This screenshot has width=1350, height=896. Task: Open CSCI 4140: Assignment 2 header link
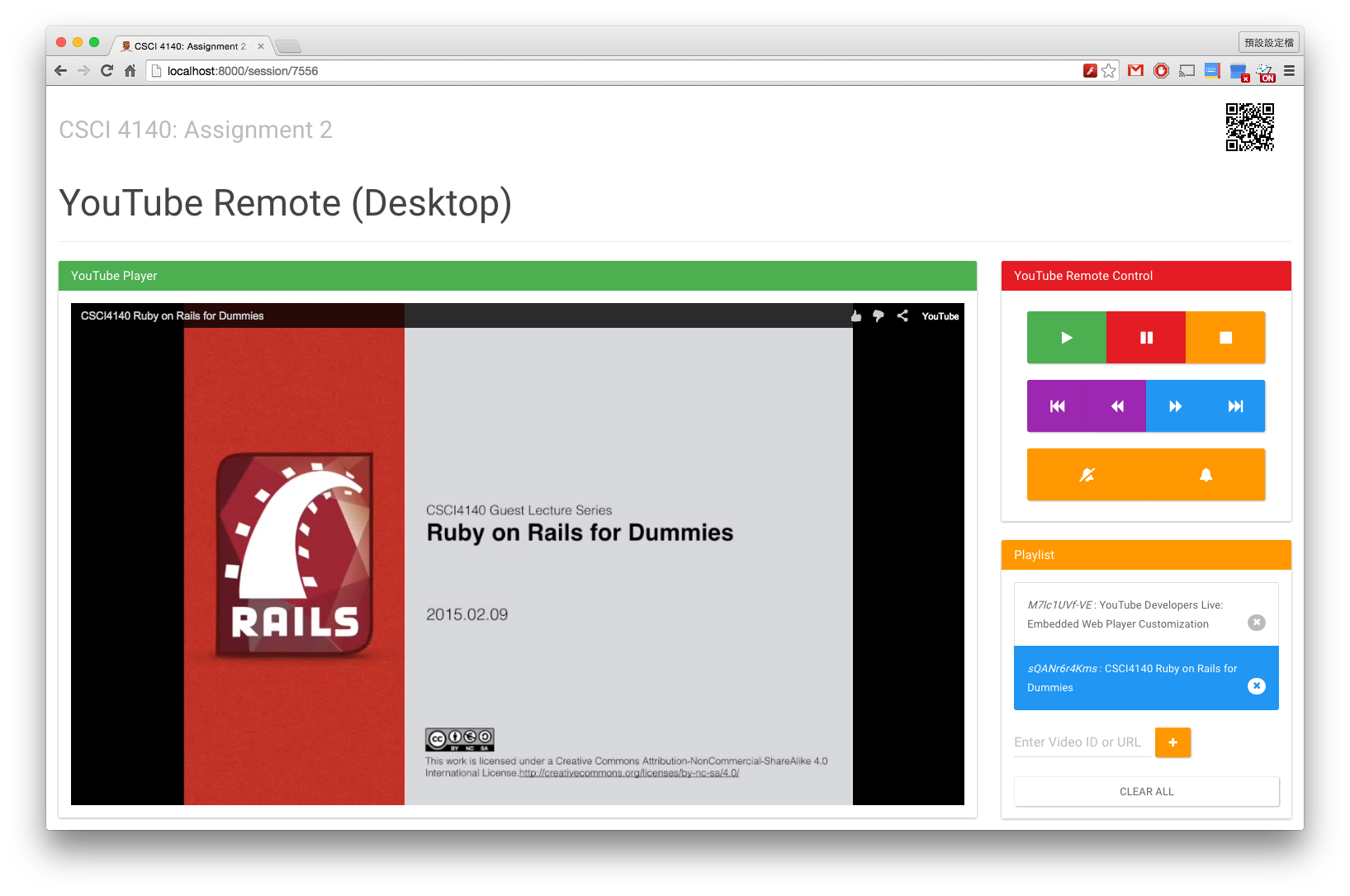196,130
